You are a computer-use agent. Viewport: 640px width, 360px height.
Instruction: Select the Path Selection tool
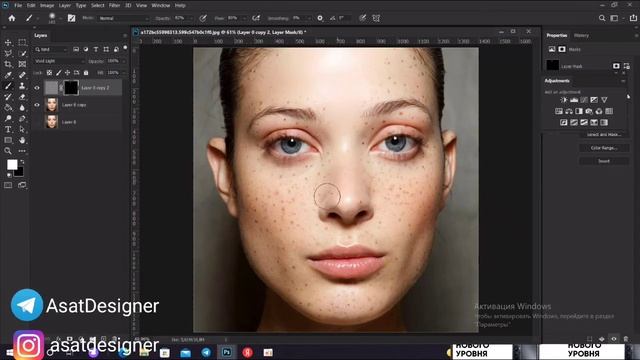click(22, 129)
